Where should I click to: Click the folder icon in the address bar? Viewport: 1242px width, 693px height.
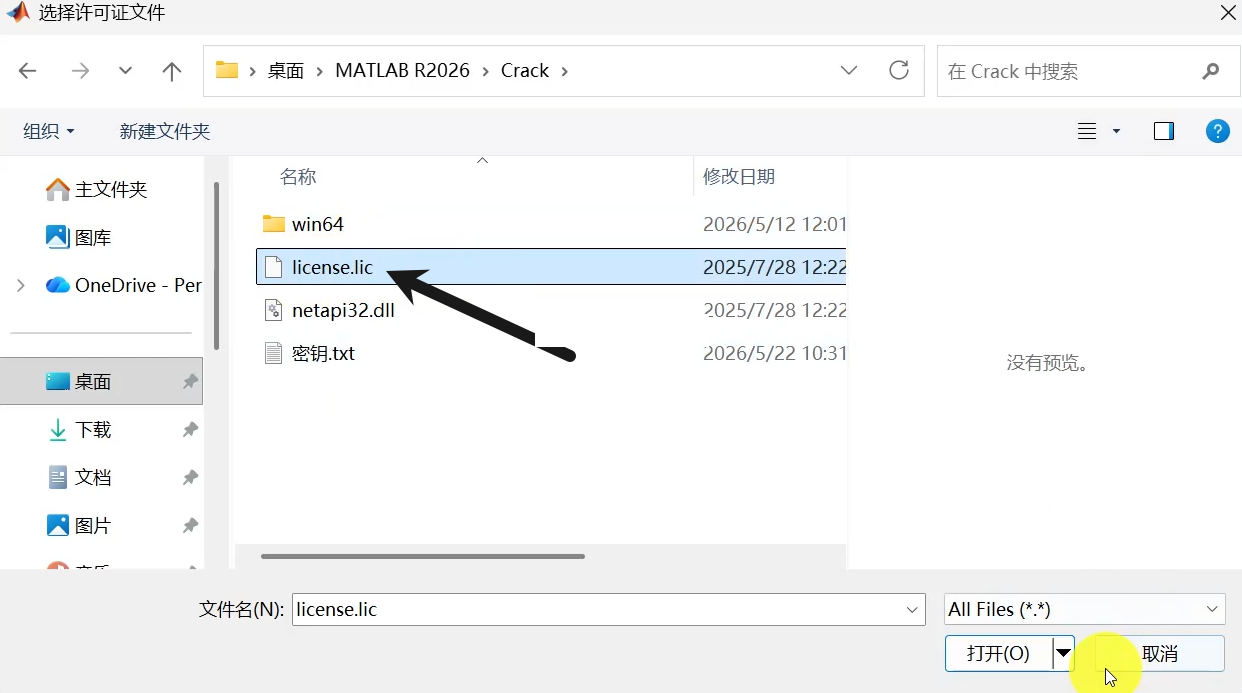pyautogui.click(x=227, y=70)
